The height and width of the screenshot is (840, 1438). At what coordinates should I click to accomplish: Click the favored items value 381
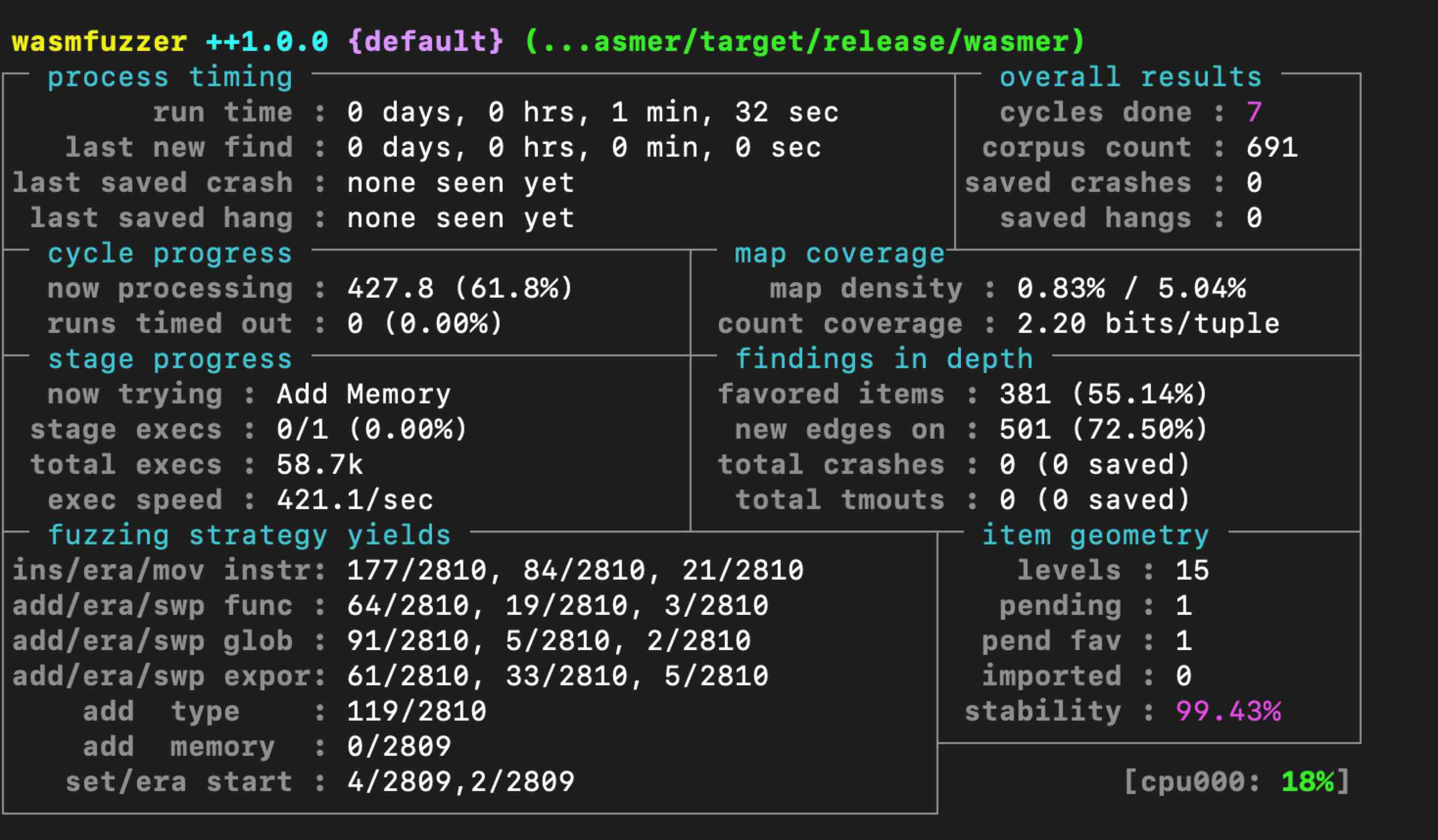point(1025,395)
